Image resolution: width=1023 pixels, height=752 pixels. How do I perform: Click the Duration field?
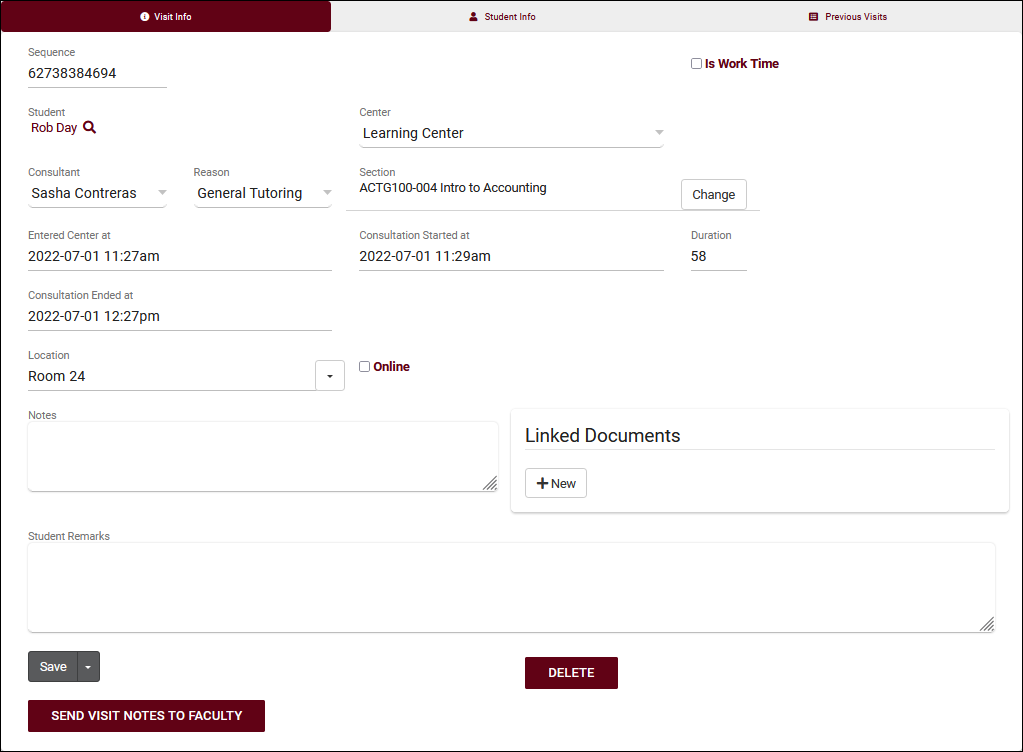coord(717,256)
